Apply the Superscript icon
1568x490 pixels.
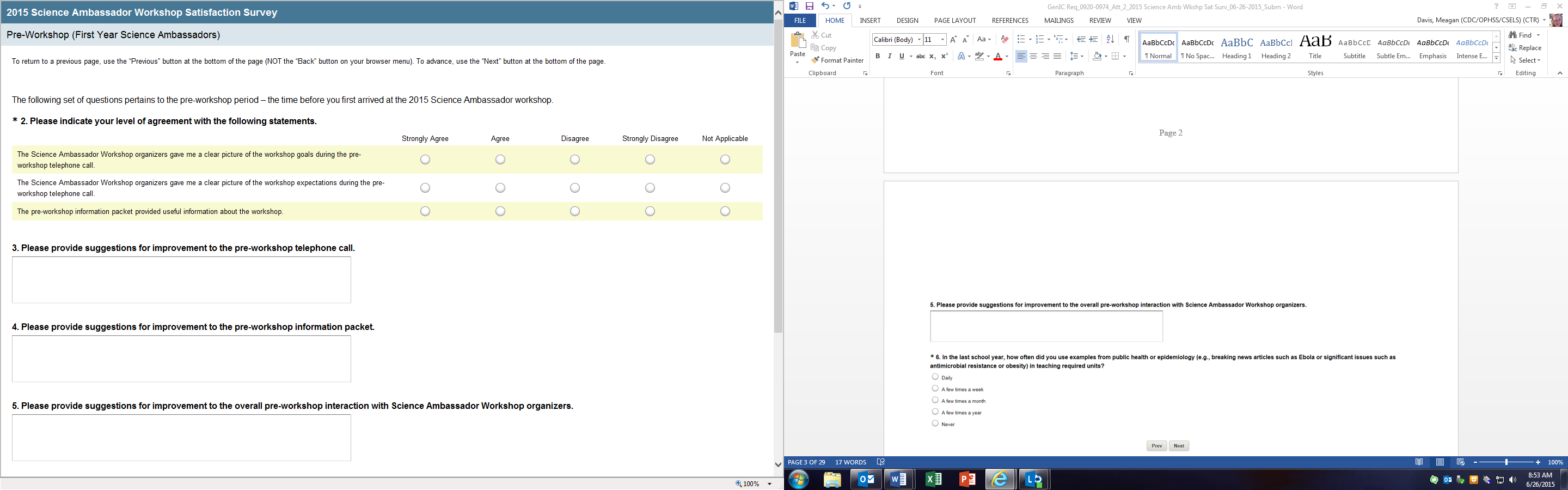(x=944, y=56)
